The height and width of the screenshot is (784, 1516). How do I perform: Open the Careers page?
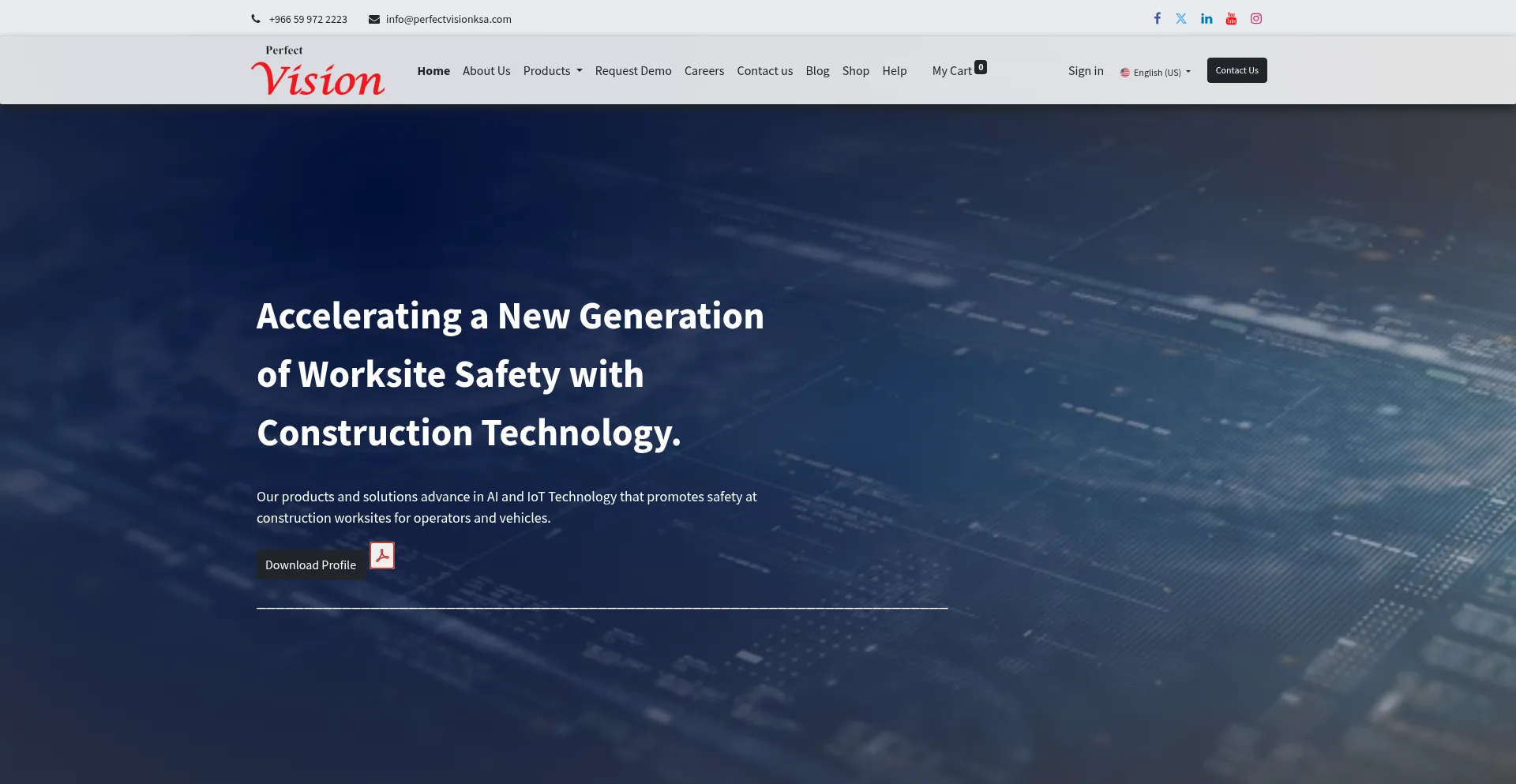point(704,71)
